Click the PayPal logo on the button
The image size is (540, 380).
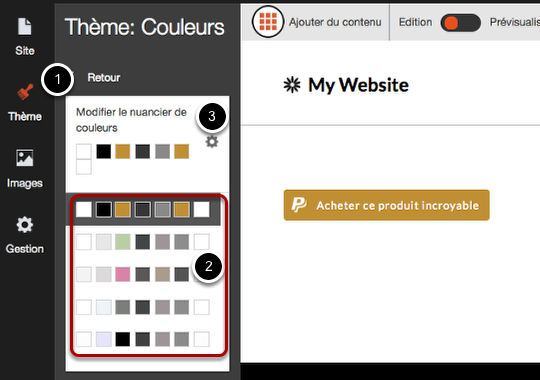[x=299, y=205]
